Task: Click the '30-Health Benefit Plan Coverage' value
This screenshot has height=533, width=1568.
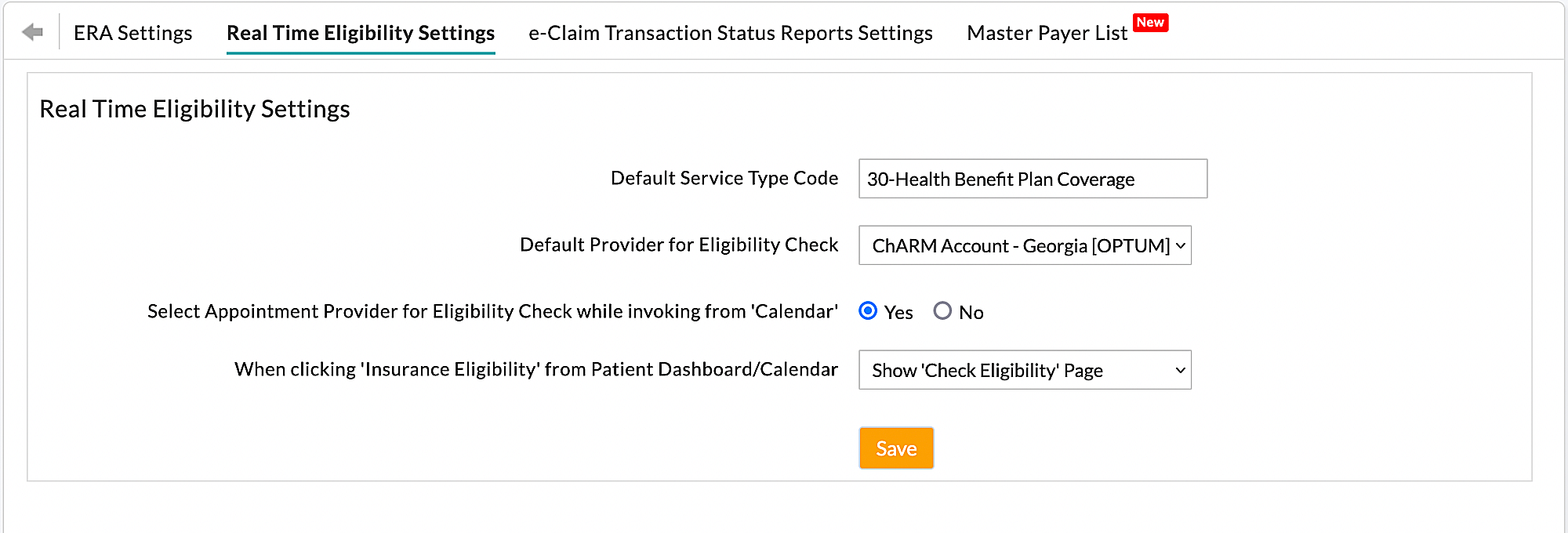Action: pyautogui.click(x=1001, y=179)
